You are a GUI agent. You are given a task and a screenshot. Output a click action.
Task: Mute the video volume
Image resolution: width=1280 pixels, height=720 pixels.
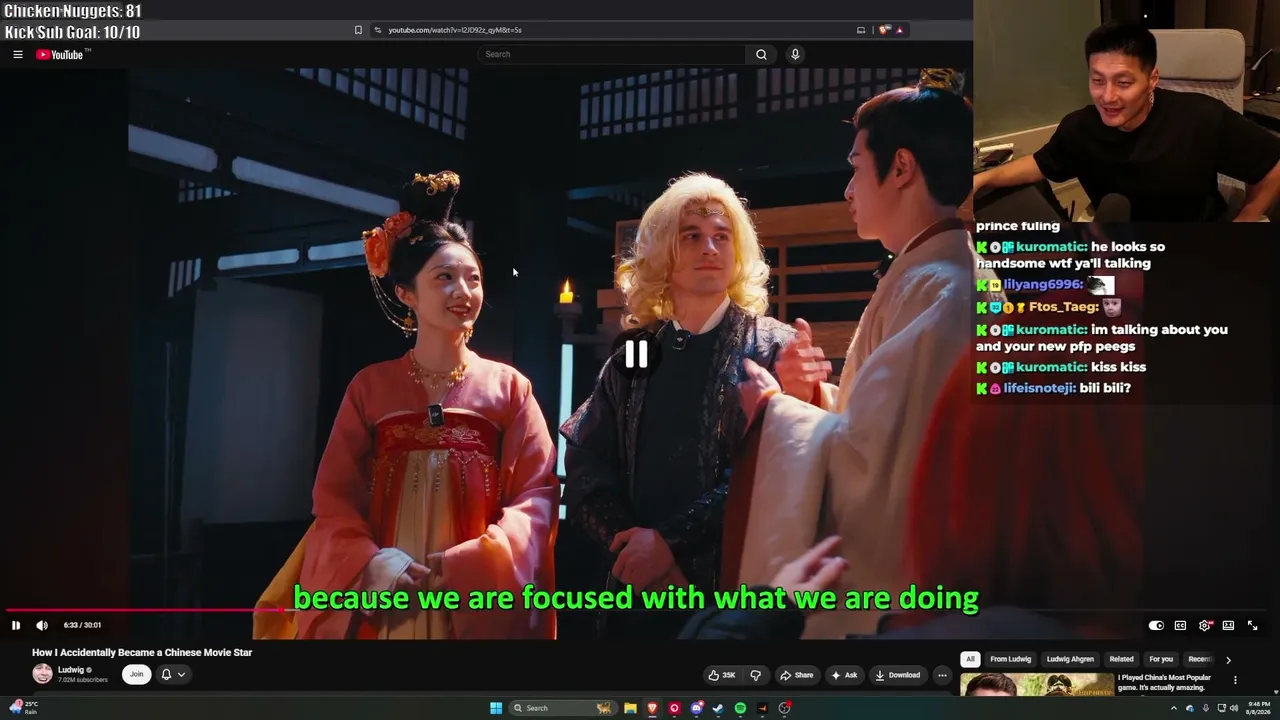click(42, 625)
